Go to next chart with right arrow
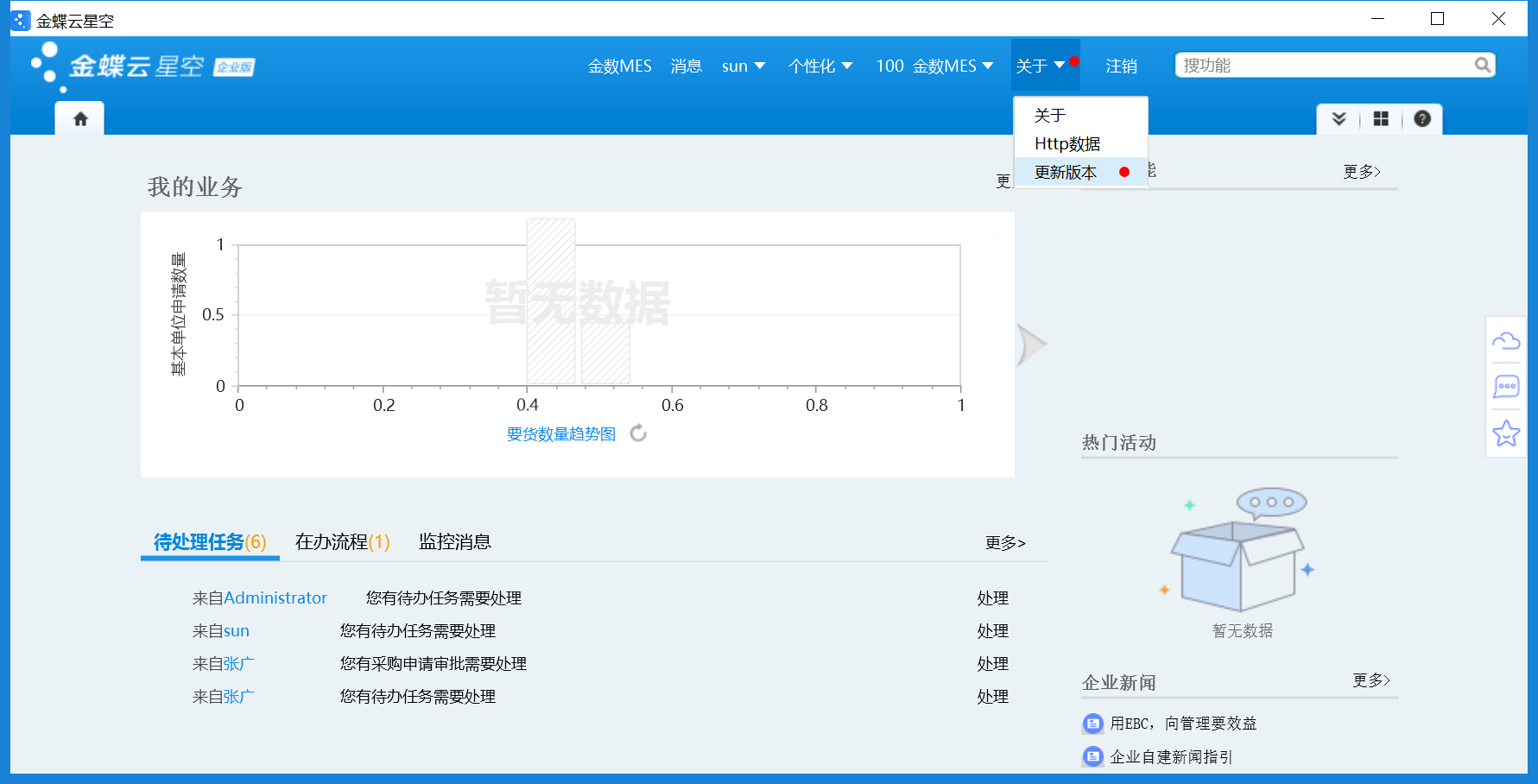 click(x=1031, y=345)
